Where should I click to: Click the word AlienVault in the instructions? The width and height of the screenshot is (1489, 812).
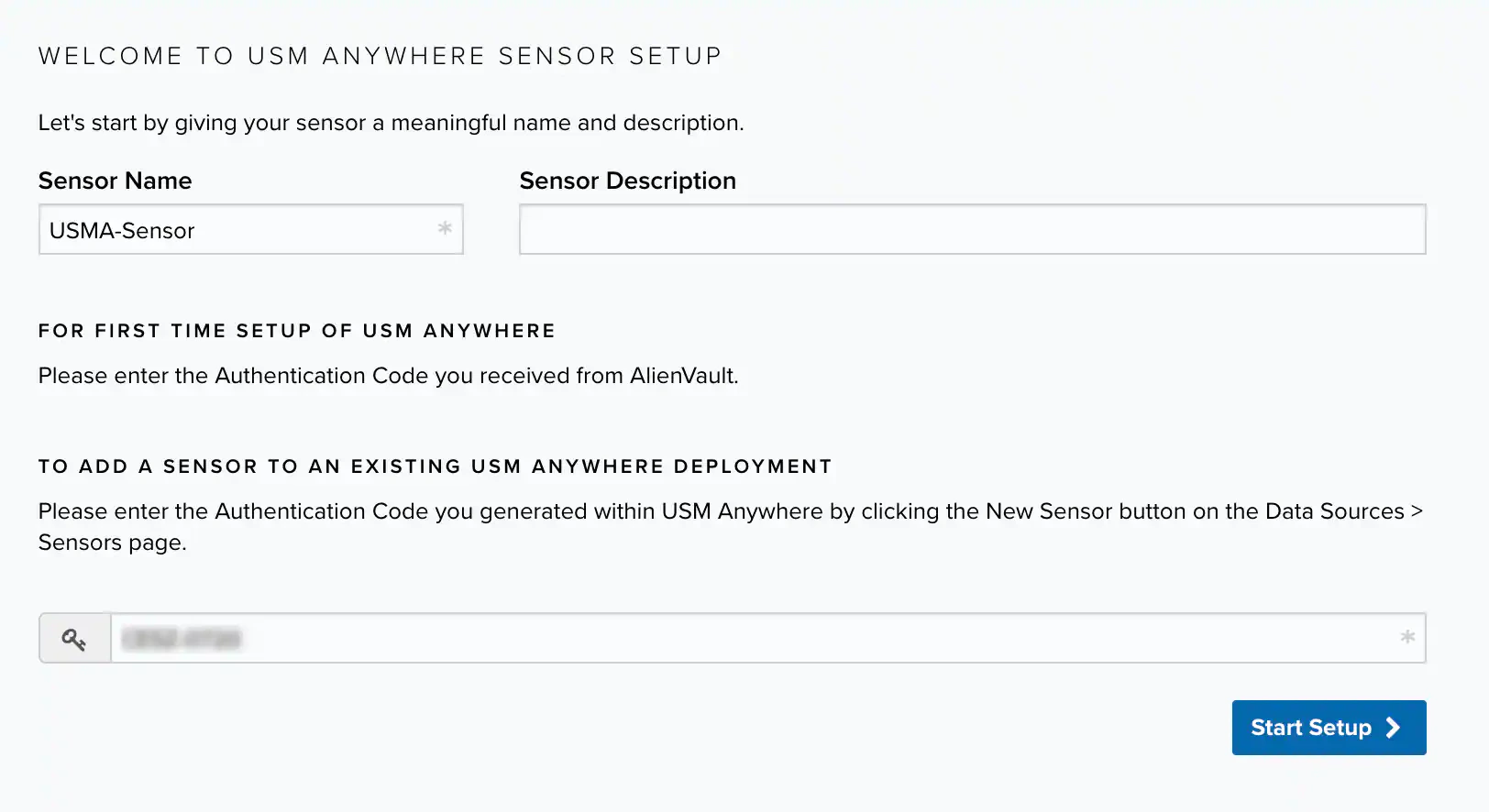(683, 376)
